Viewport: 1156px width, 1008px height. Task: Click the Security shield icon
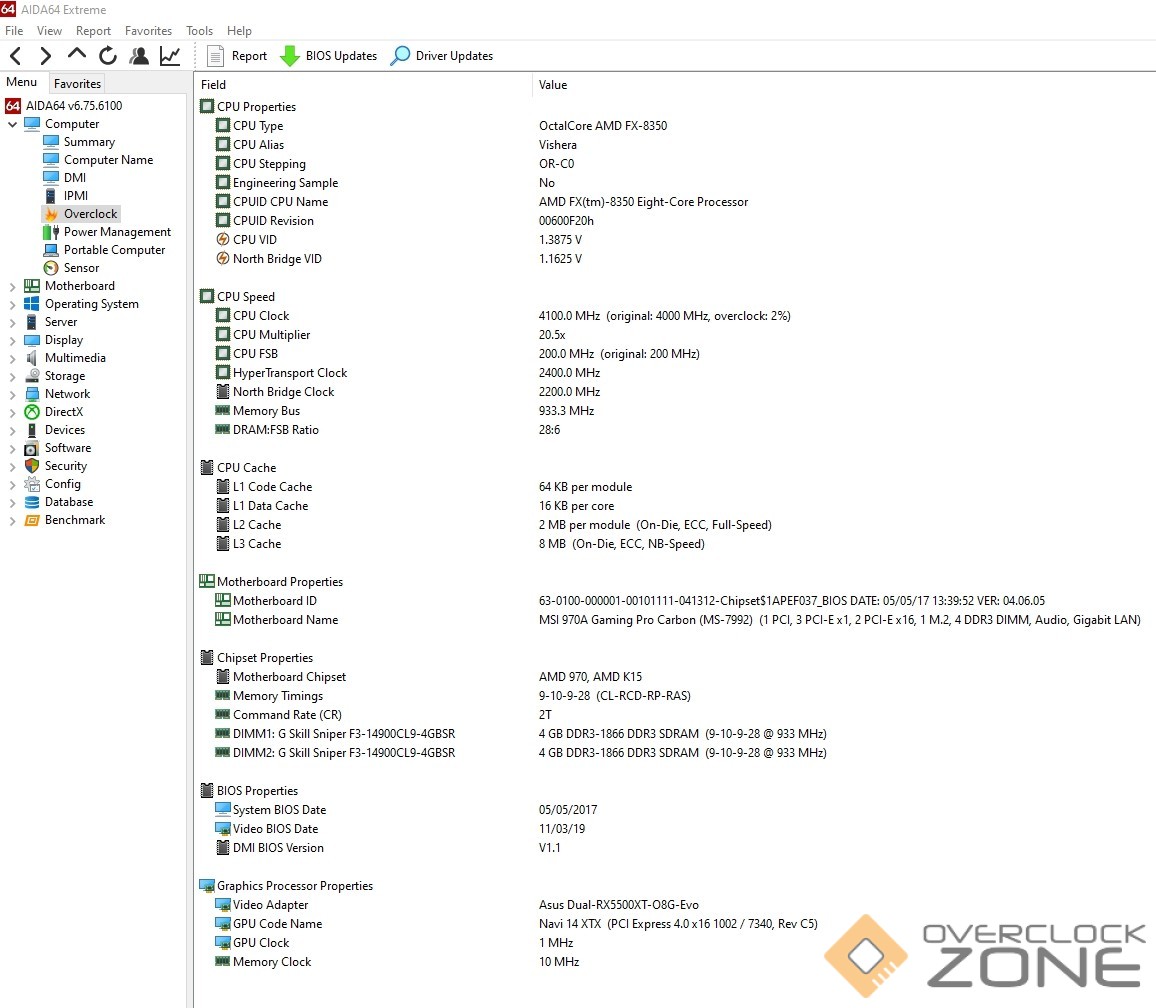(32, 466)
